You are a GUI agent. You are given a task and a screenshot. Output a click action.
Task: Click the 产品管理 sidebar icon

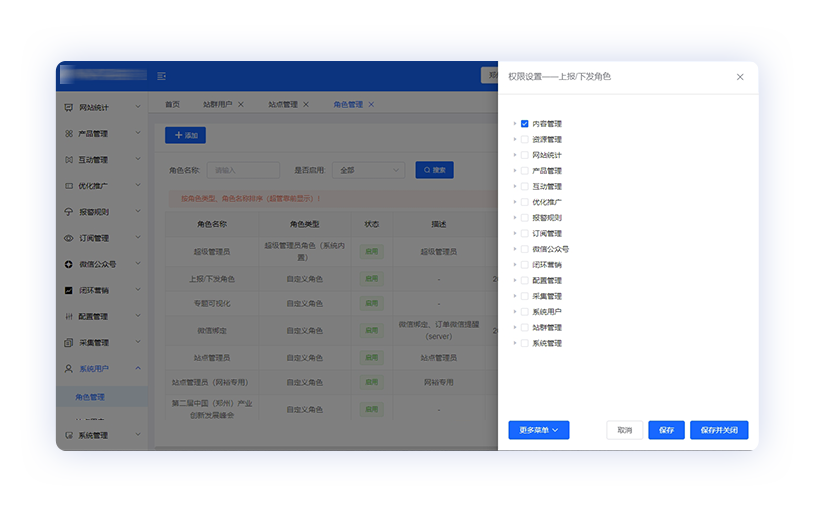(x=69, y=133)
